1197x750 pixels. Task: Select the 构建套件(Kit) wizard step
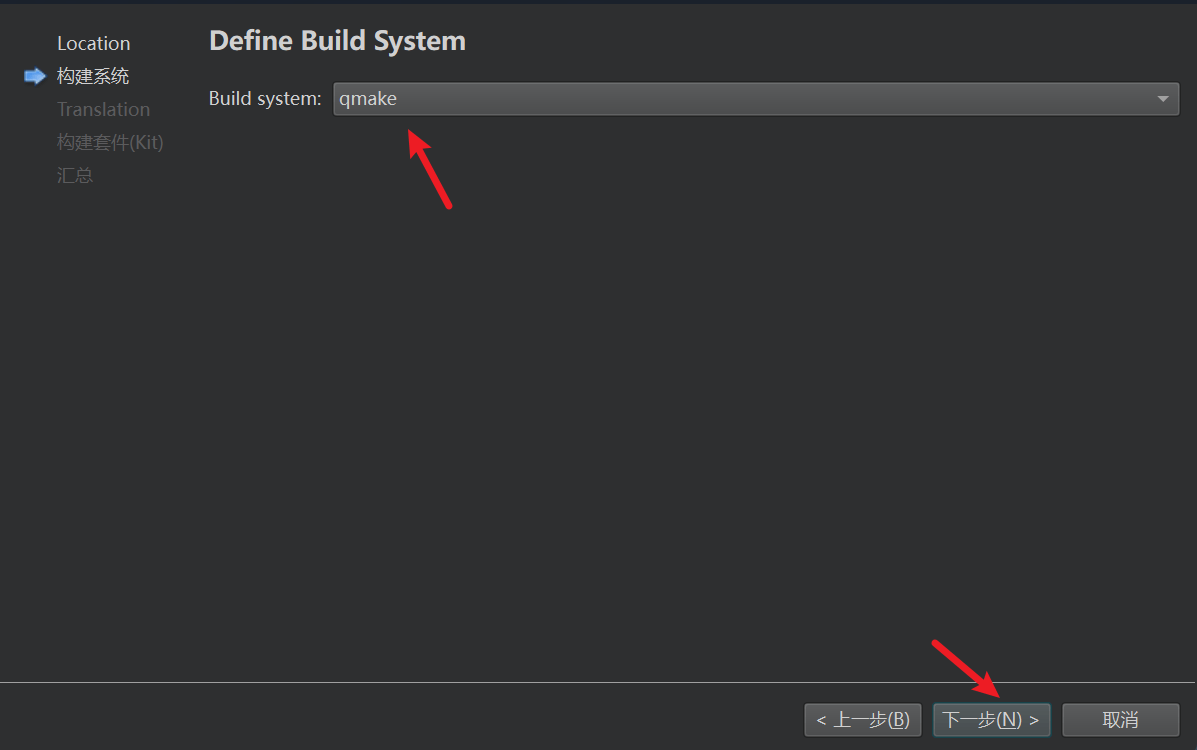coord(110,142)
